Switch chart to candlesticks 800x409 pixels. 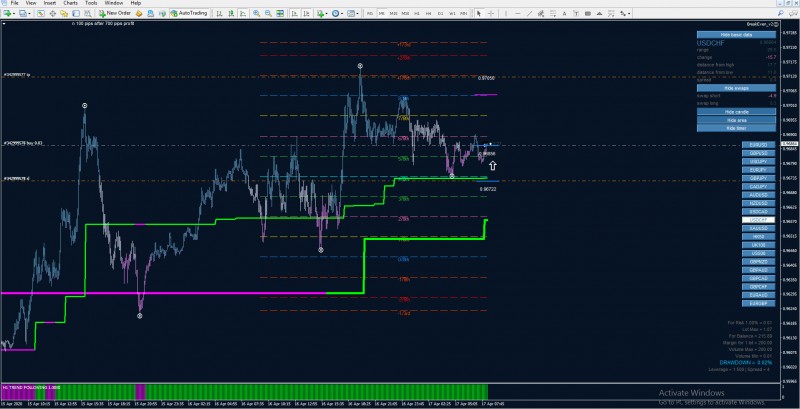click(231, 13)
